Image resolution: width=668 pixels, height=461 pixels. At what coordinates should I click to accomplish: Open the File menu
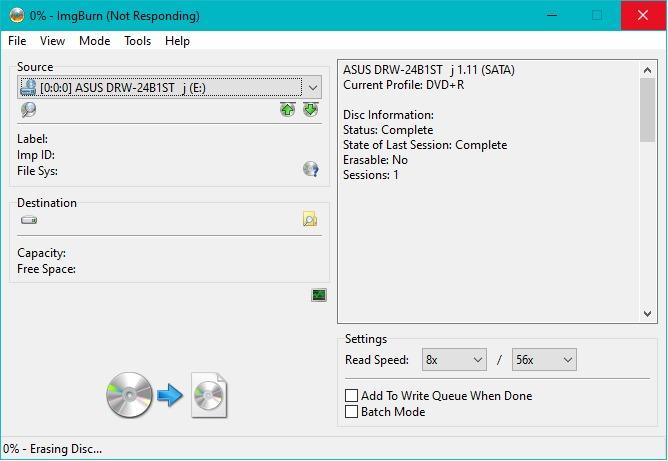point(17,41)
